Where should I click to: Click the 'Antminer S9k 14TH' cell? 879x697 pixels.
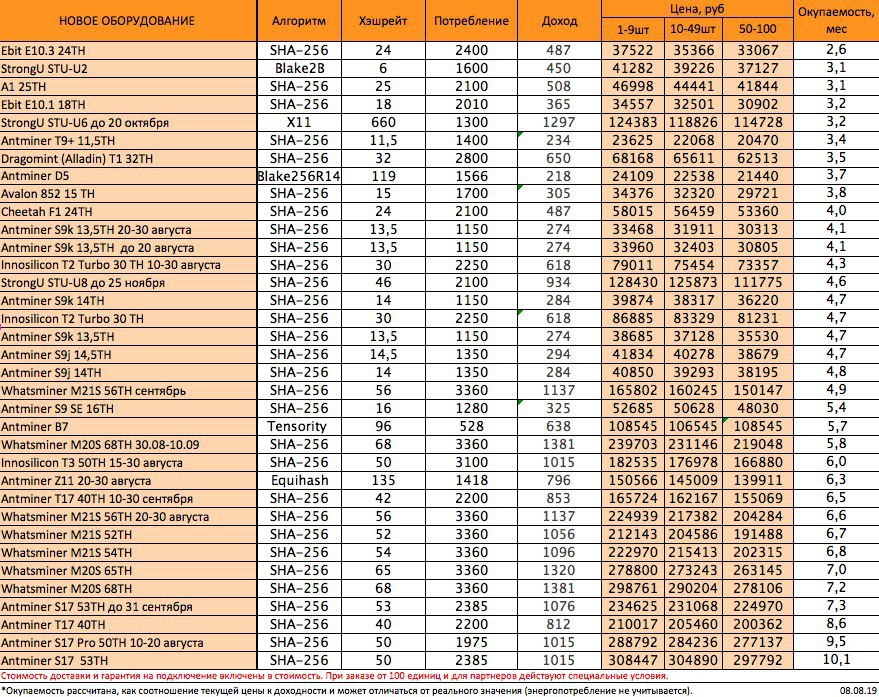(128, 301)
